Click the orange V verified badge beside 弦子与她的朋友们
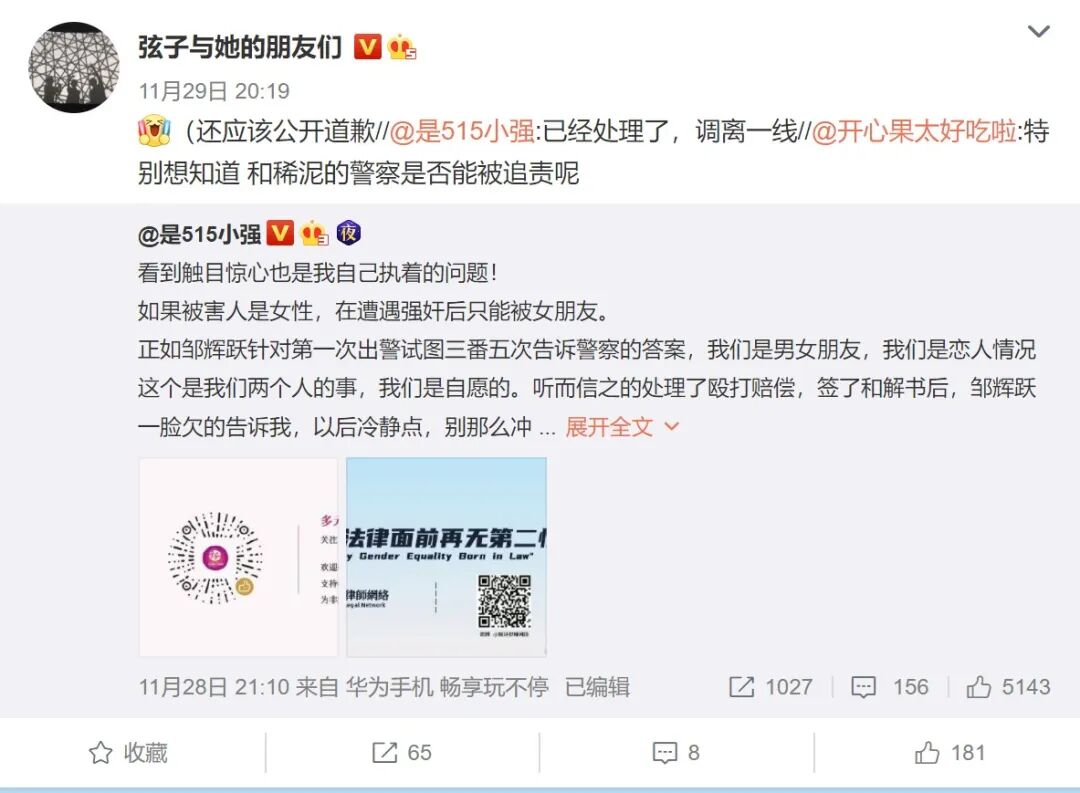1080x793 pixels. click(367, 47)
